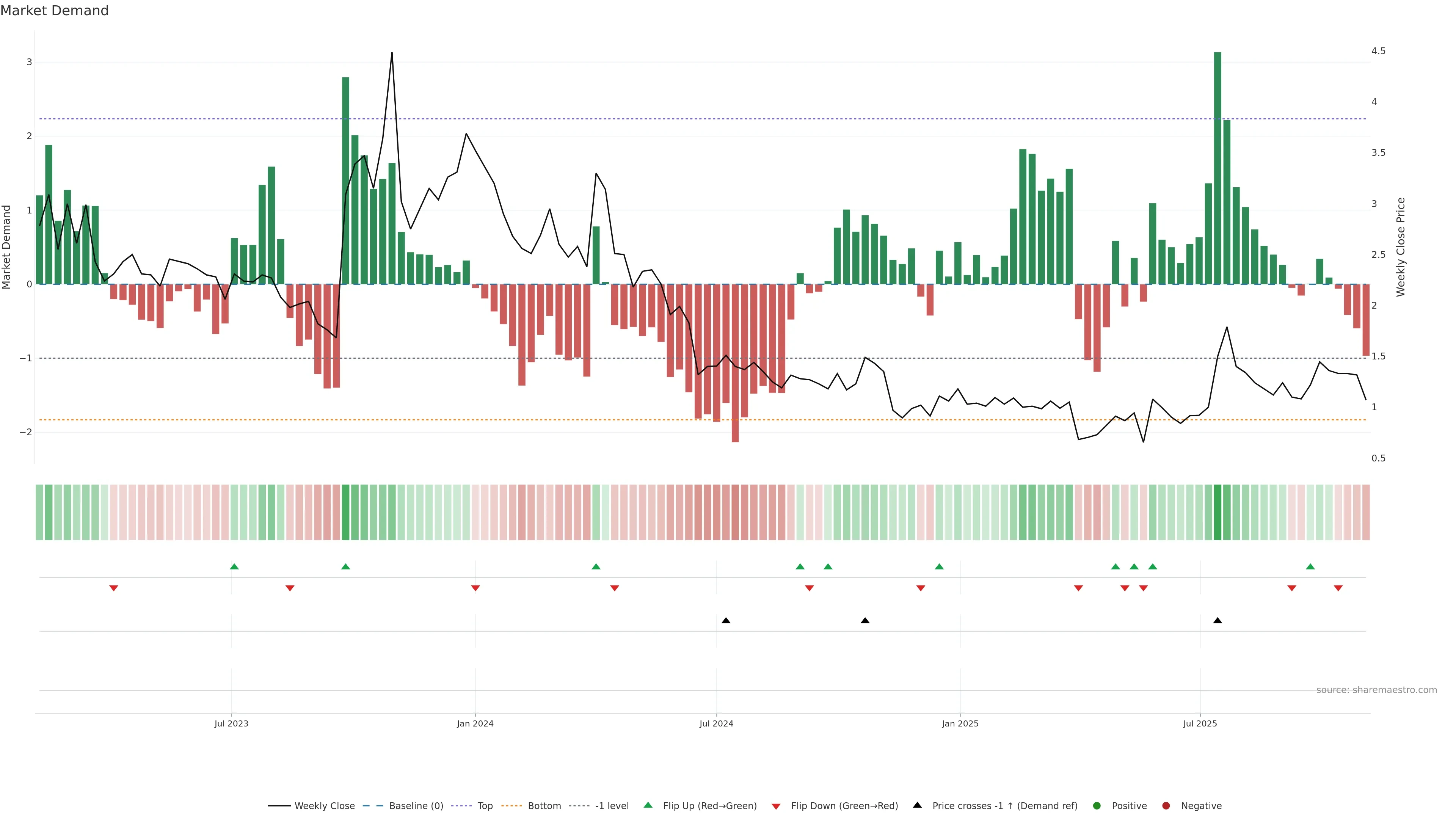This screenshot has width=1456, height=819.
Task: Click the Bottom legend line marker
Action: point(511,806)
